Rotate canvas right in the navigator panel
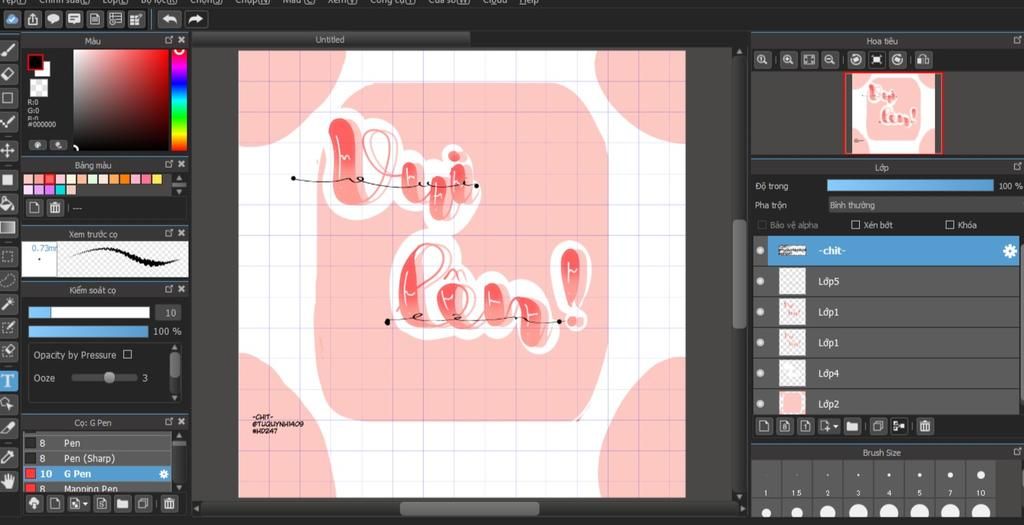This screenshot has height=525, width=1024. pos(898,59)
